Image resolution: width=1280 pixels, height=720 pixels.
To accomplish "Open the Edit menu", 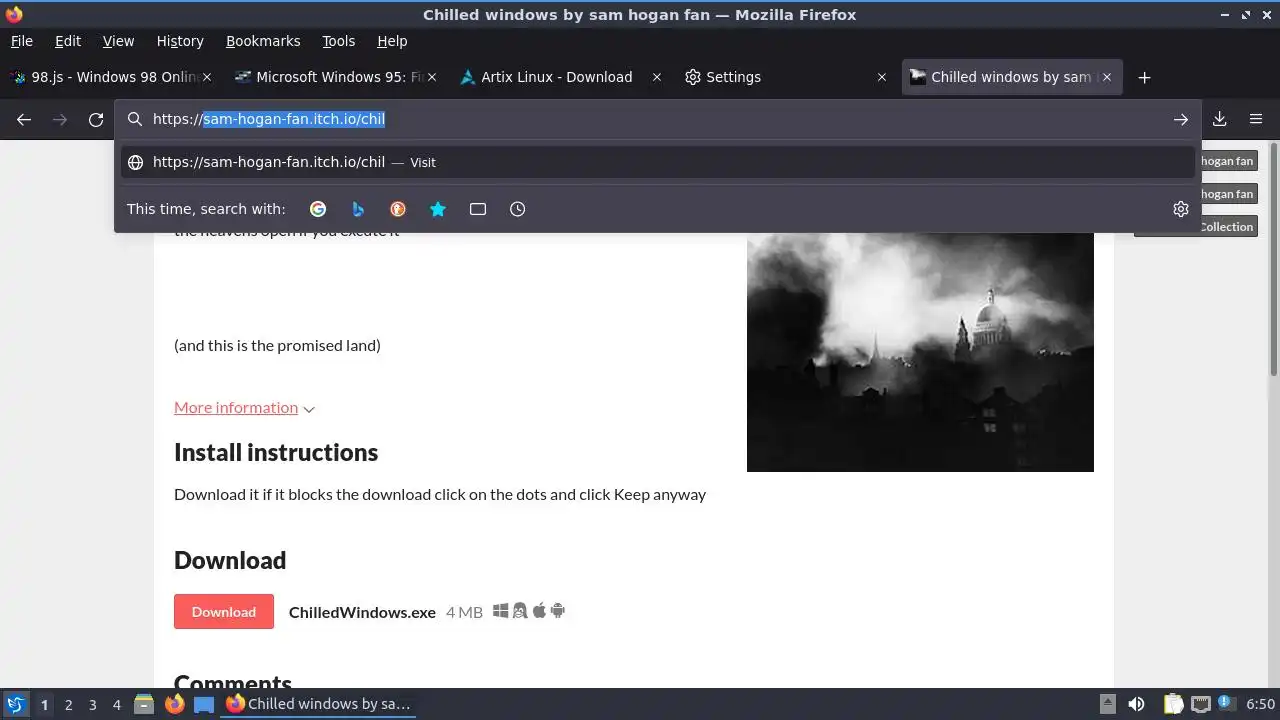I will coord(68,41).
